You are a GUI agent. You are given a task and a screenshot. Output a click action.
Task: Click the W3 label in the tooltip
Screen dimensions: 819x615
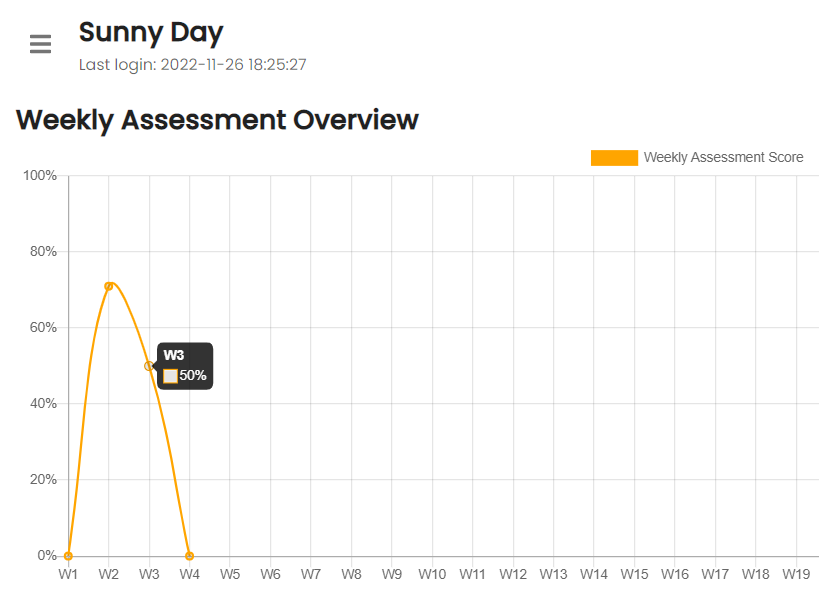173,354
